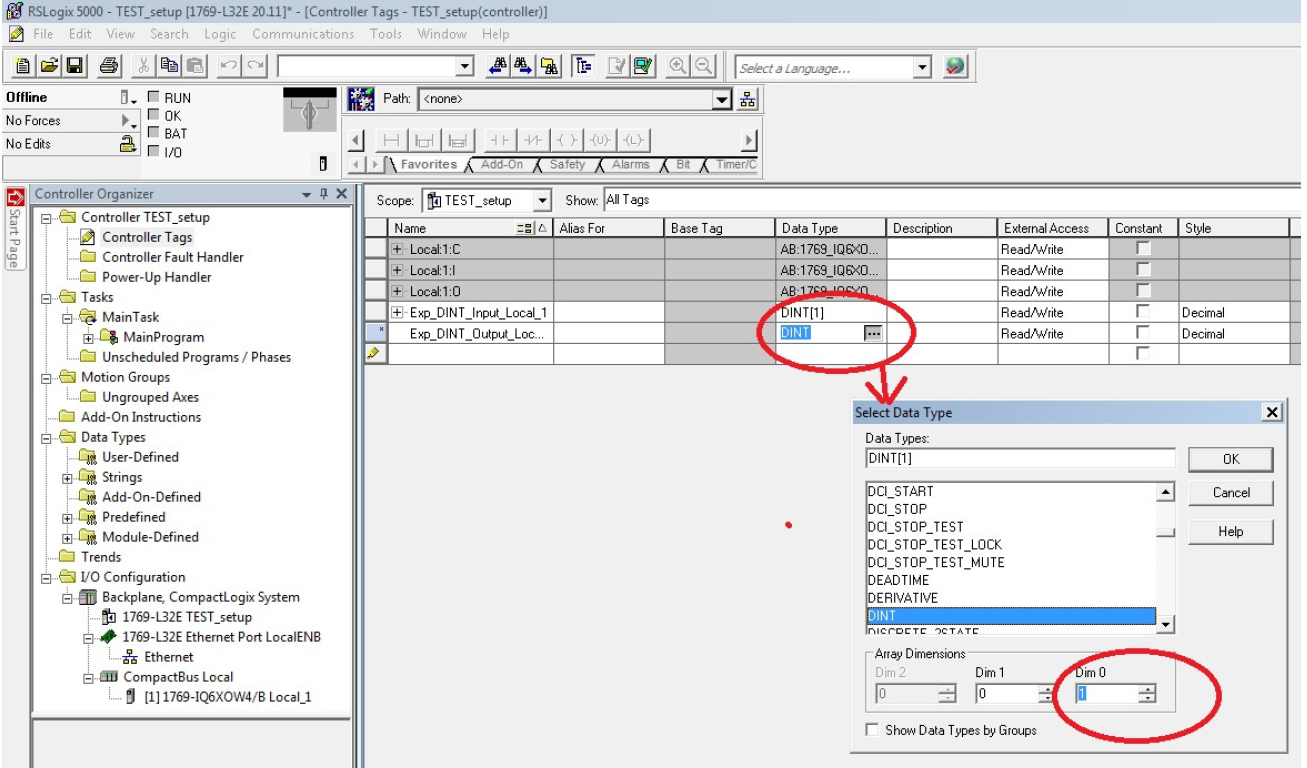This screenshot has height=768, width=1307.
Task: Open the Path <none> dropdown
Action: tap(722, 99)
